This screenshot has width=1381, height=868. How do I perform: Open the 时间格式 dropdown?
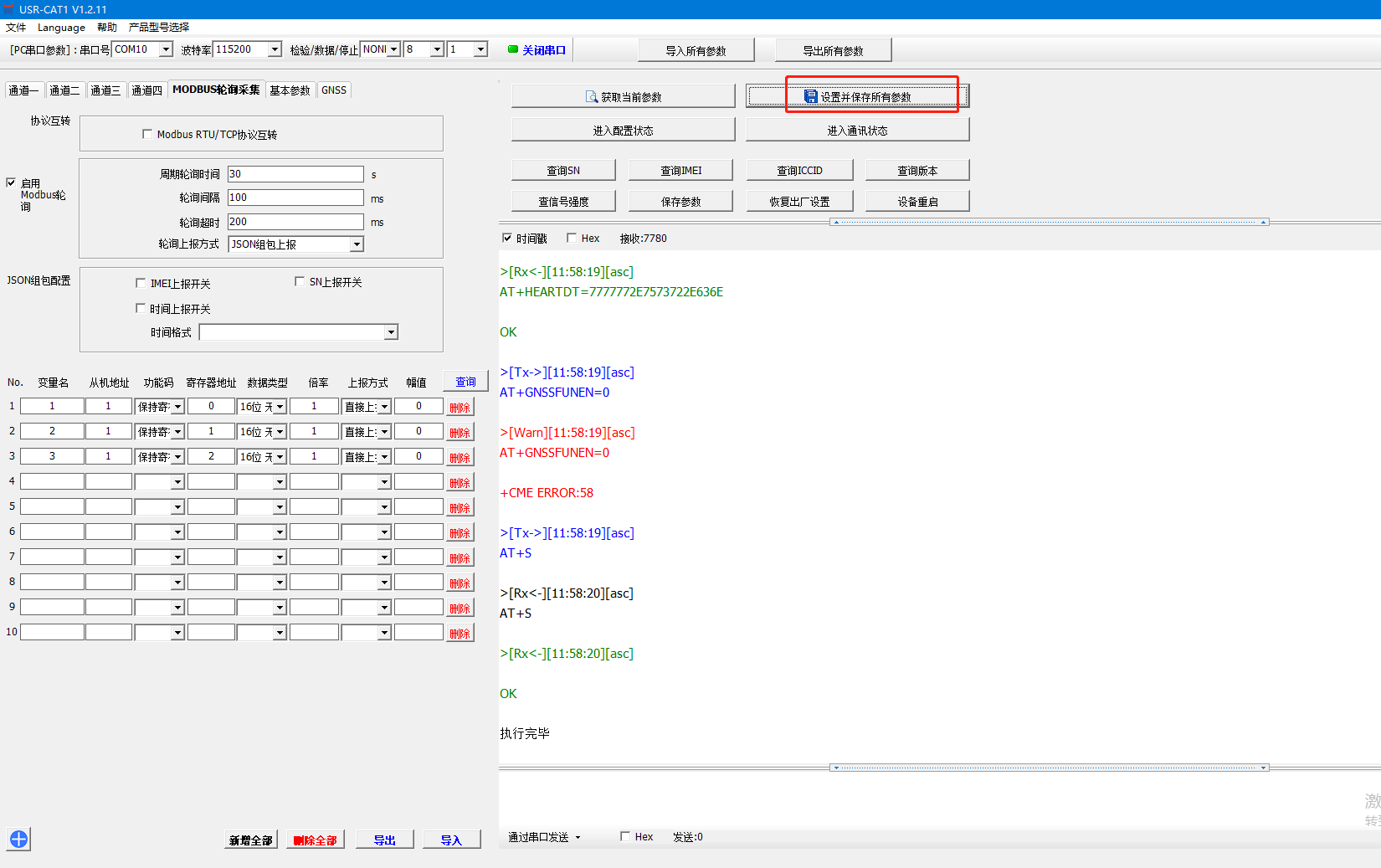(391, 332)
